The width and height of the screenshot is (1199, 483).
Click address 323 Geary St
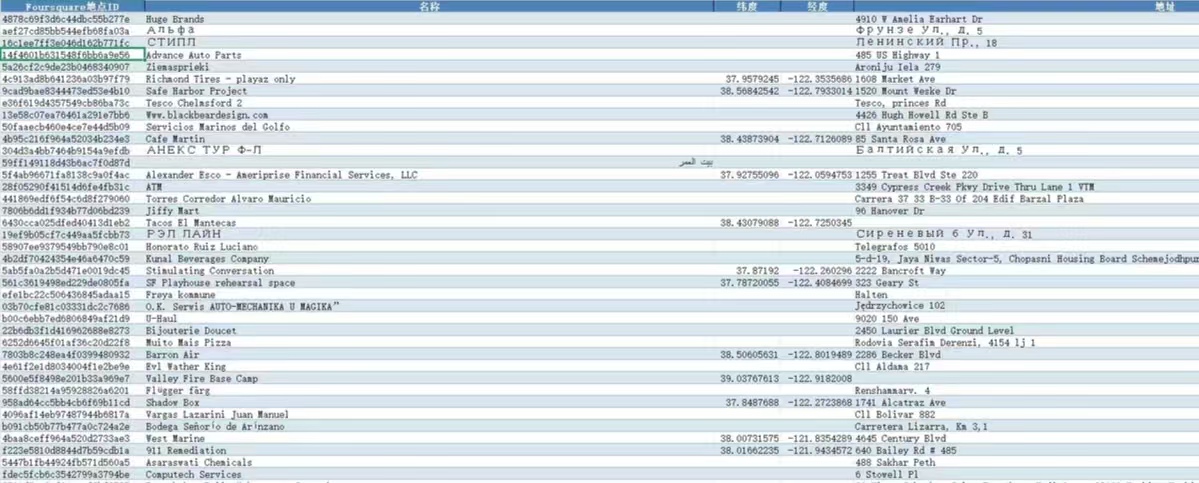coord(886,283)
